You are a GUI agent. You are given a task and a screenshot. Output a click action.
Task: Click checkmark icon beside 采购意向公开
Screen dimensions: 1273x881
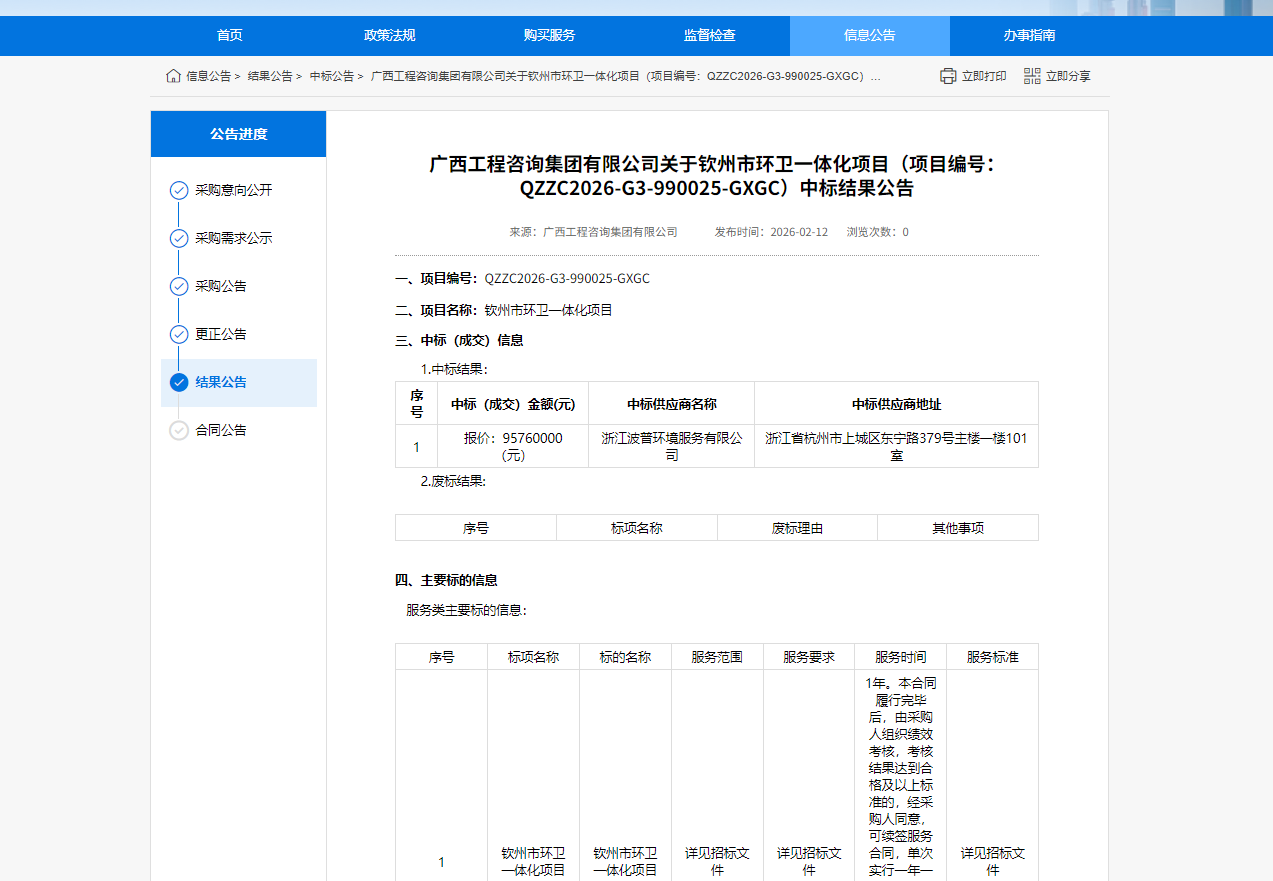pos(179,190)
